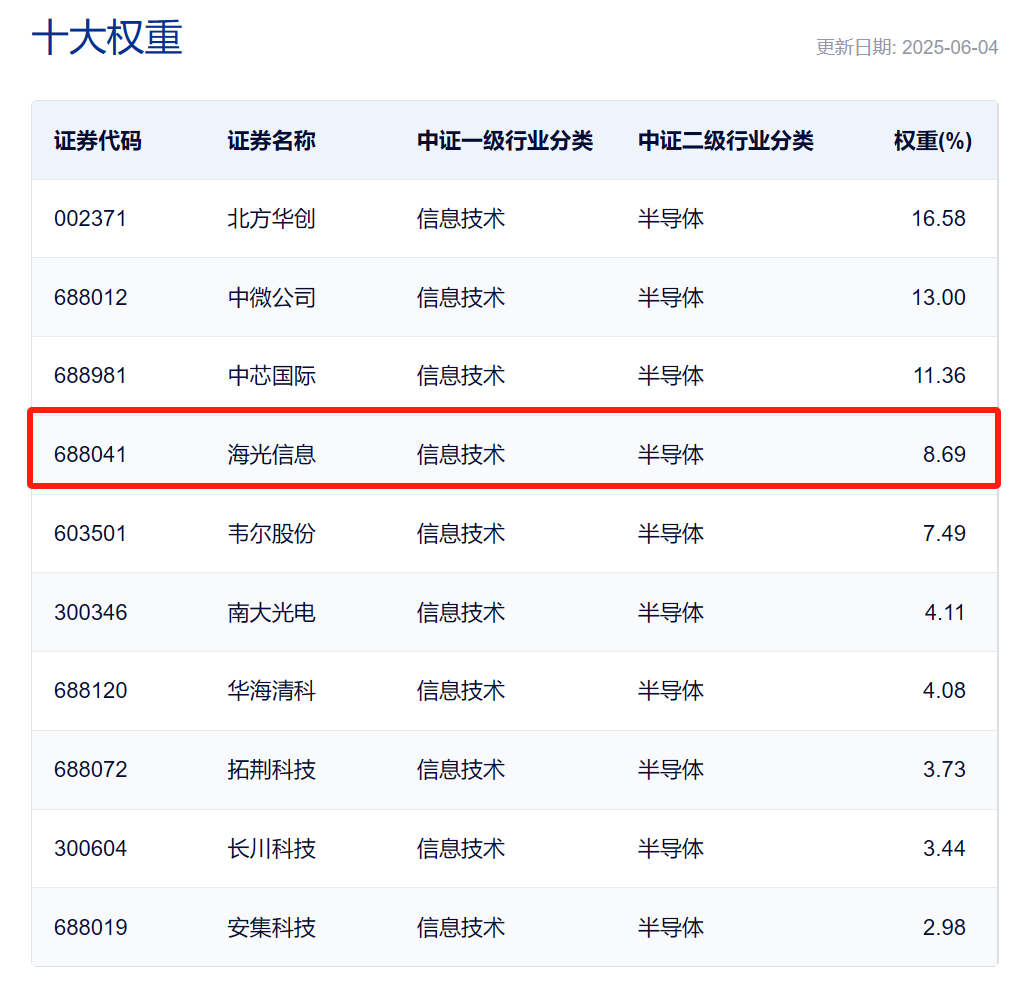Select the stock name 海光信息
This screenshot has width=1019, height=983.
point(271,454)
